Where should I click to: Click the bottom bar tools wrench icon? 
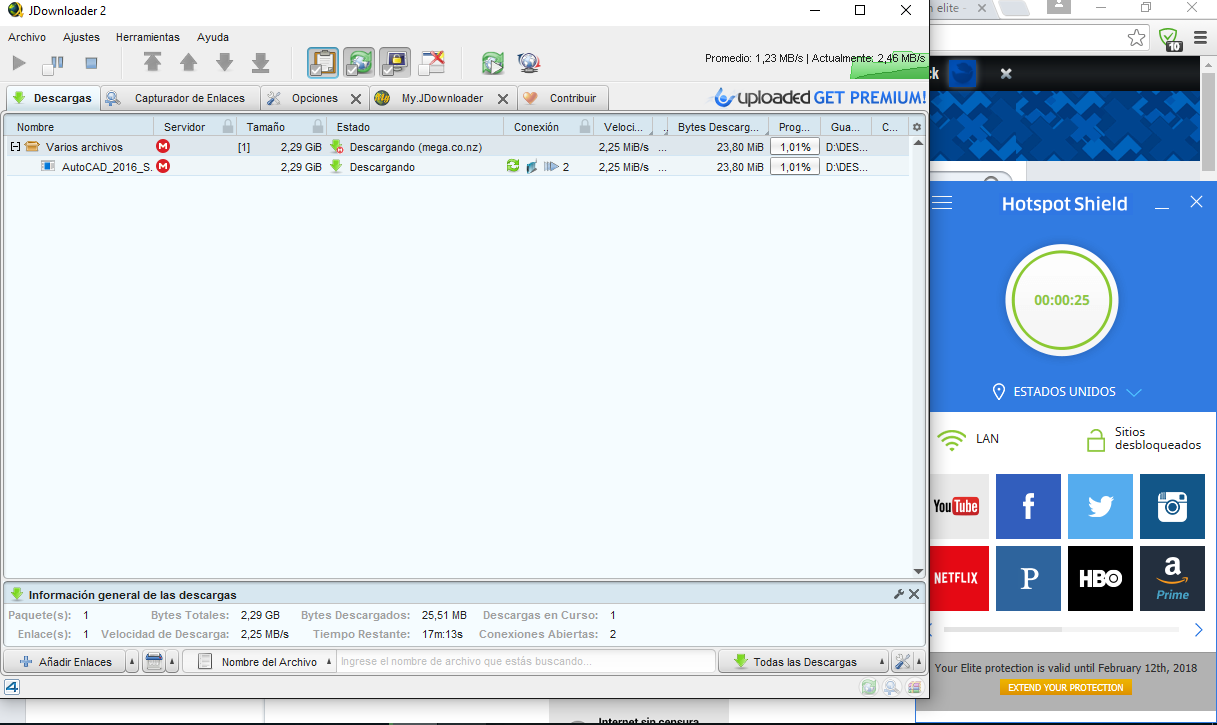(901, 662)
